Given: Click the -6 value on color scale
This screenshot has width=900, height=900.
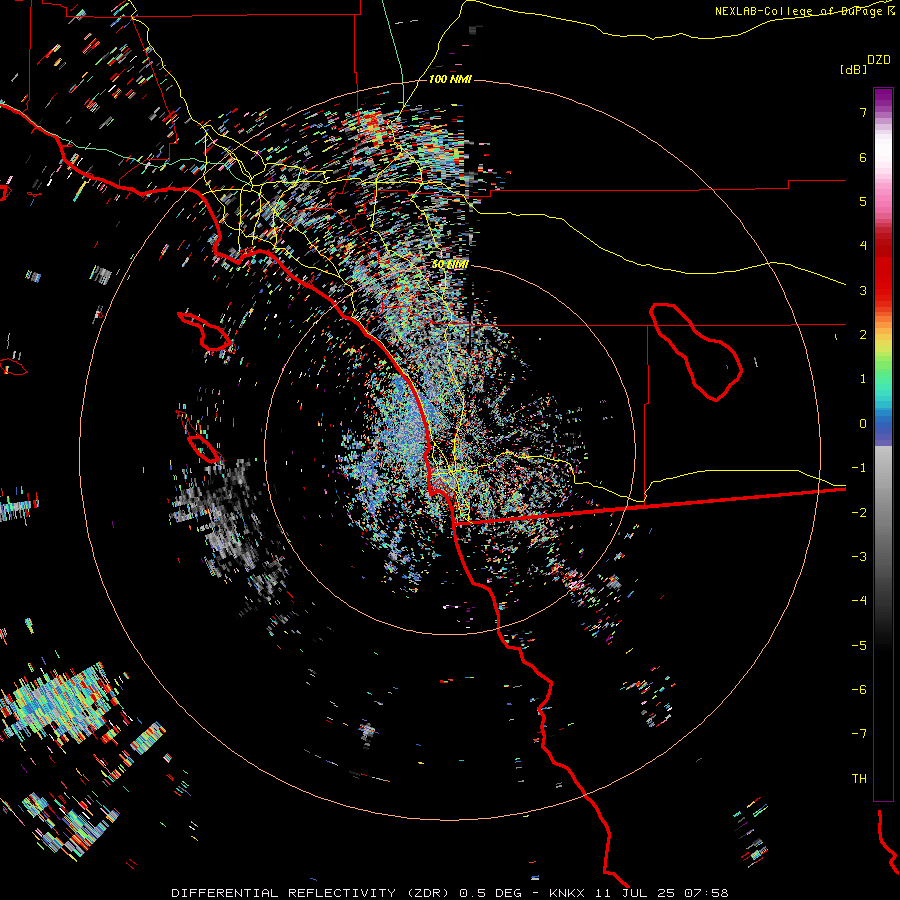Looking at the screenshot, I should (x=859, y=689).
